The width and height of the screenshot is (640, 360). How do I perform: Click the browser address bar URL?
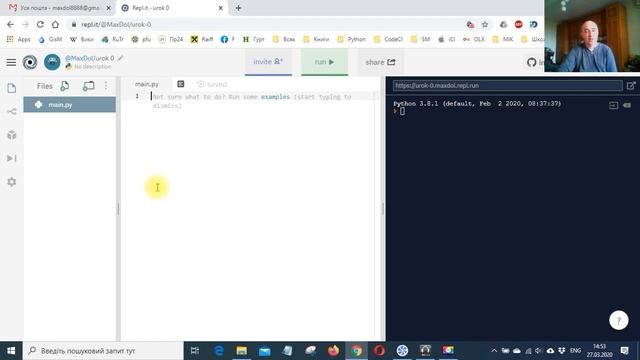(x=116, y=24)
